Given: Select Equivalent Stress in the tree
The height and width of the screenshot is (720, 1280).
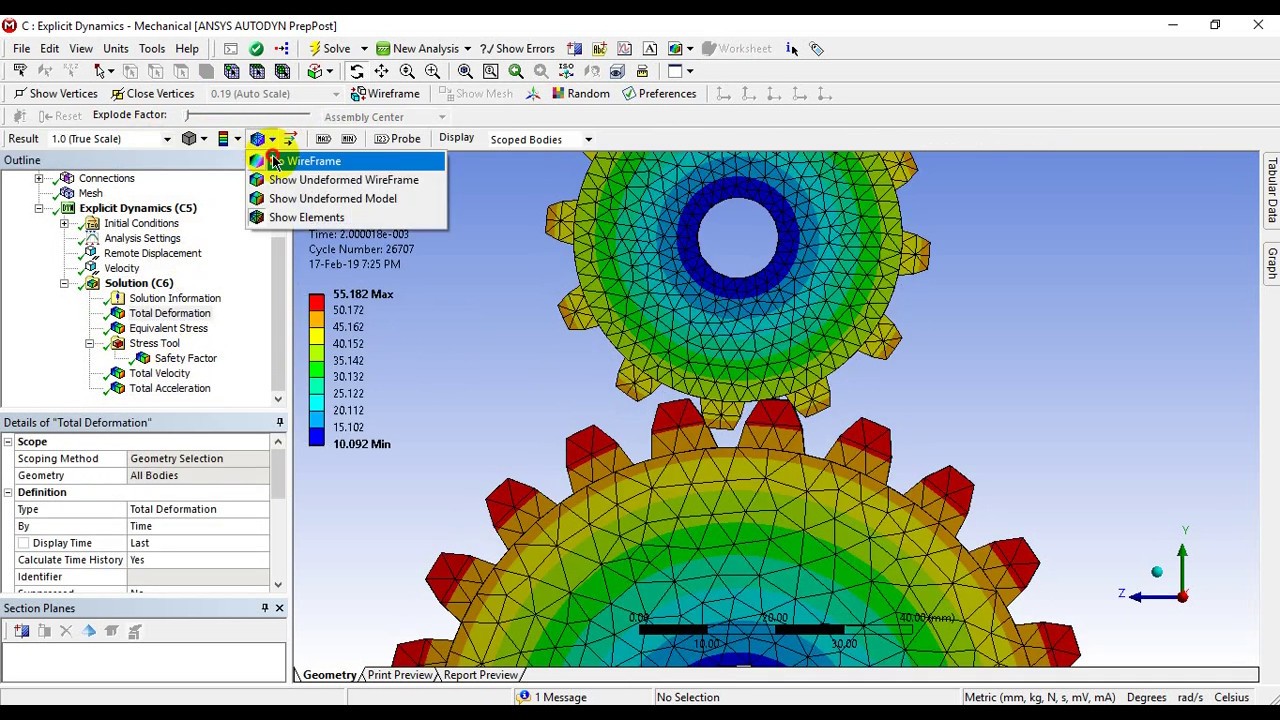Looking at the screenshot, I should click(x=168, y=328).
